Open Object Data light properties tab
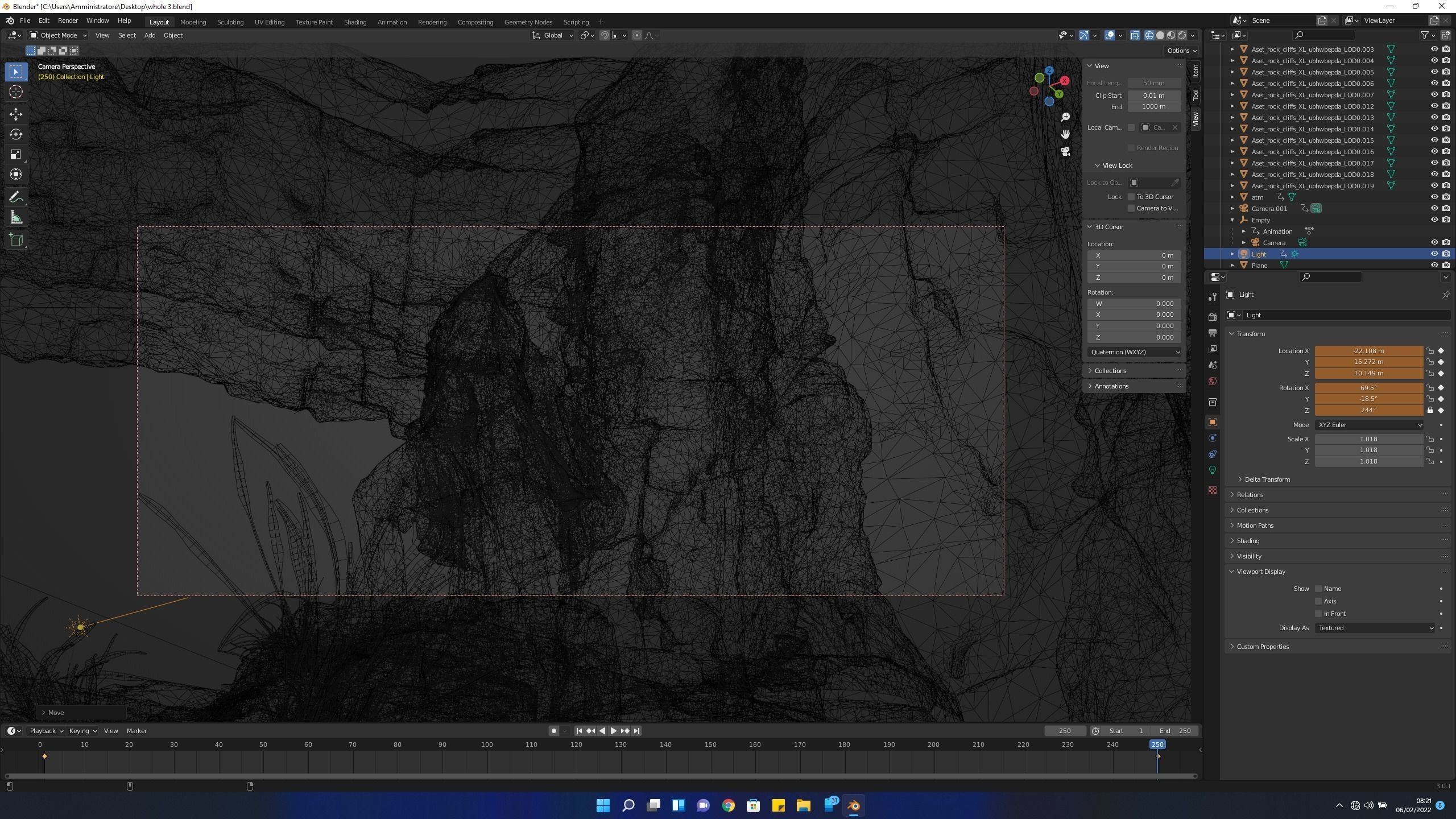Viewport: 1456px width, 819px height. 1213,470
